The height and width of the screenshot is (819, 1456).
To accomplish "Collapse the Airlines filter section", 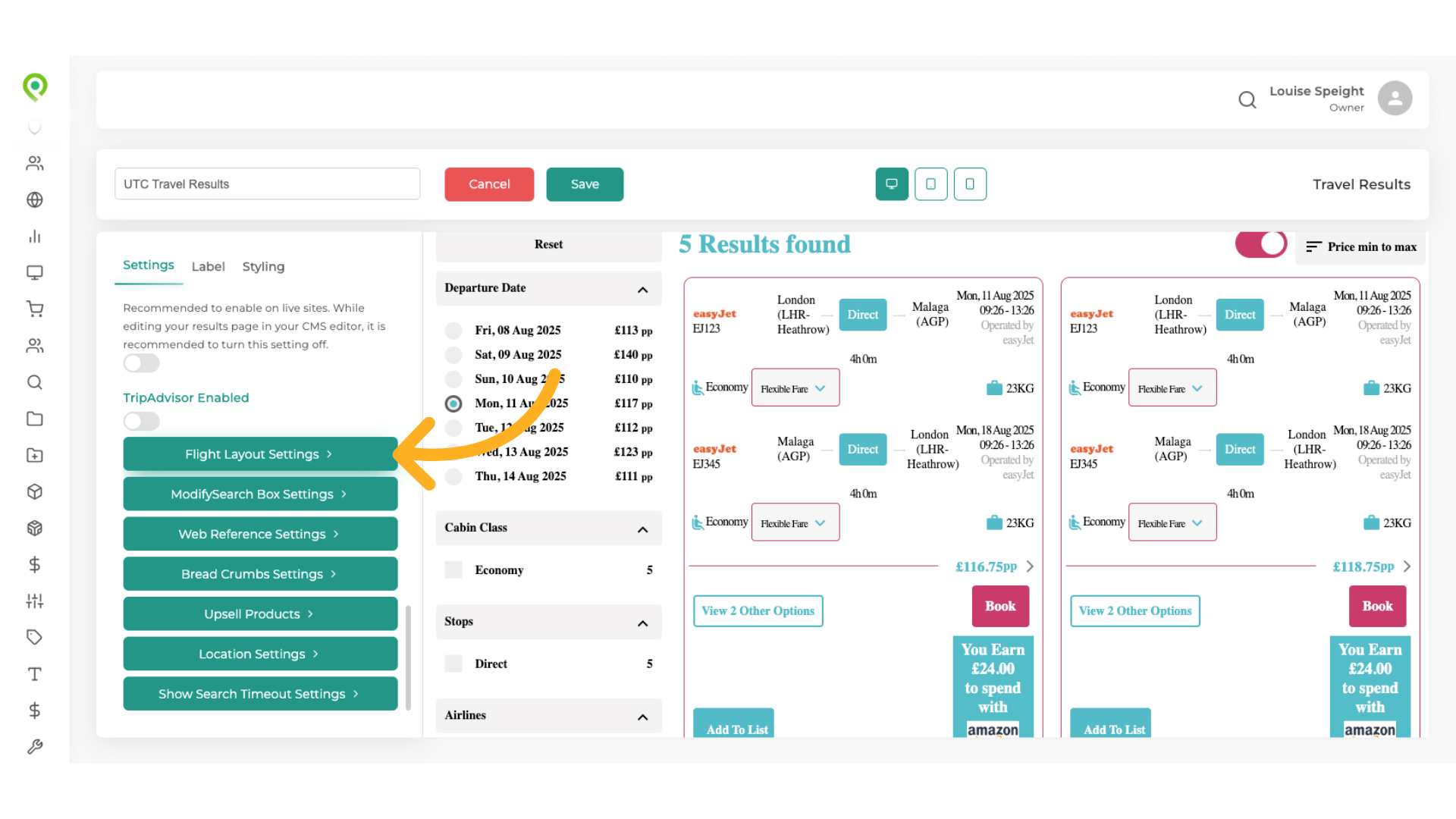I will pyautogui.click(x=643, y=716).
